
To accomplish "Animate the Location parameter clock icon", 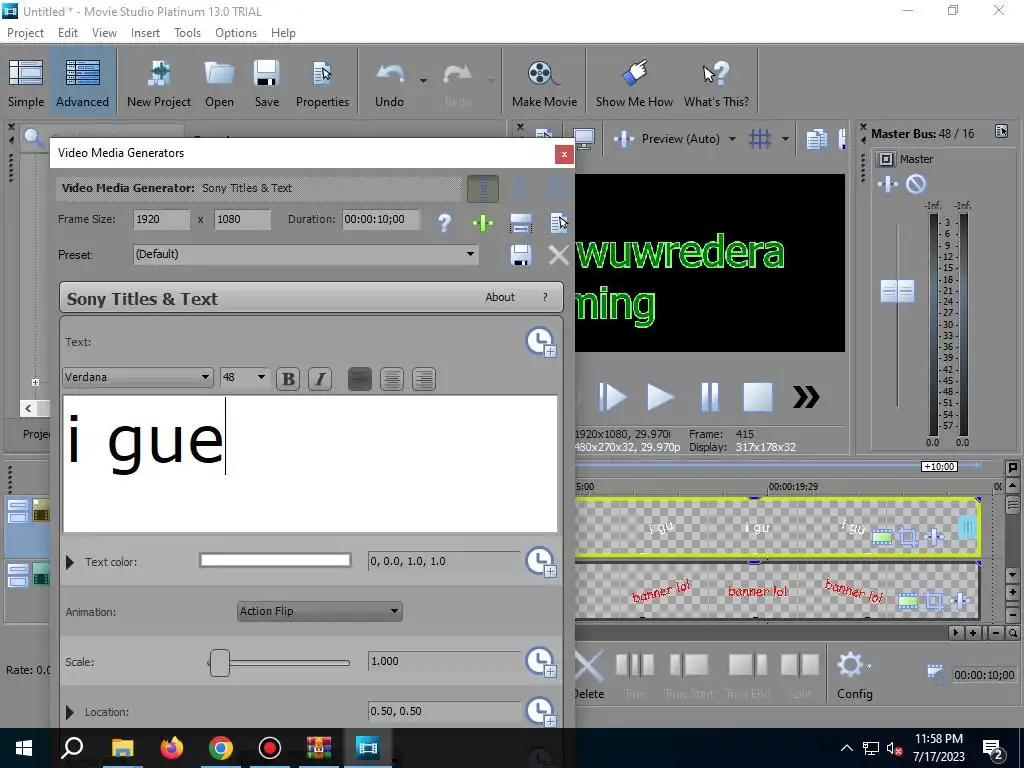I will coord(541,711).
